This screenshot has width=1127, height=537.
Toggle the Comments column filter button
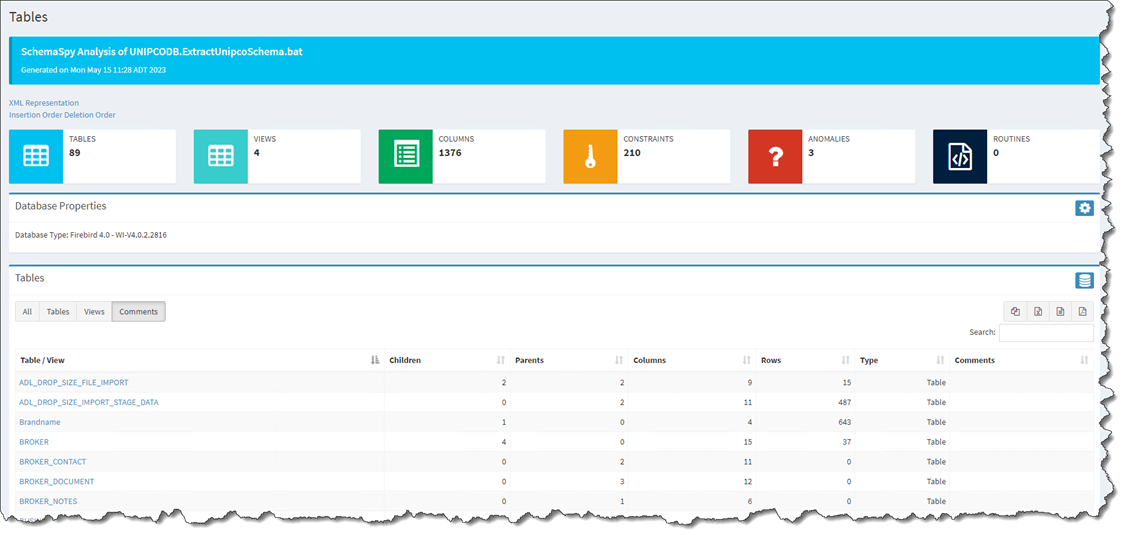pos(138,312)
